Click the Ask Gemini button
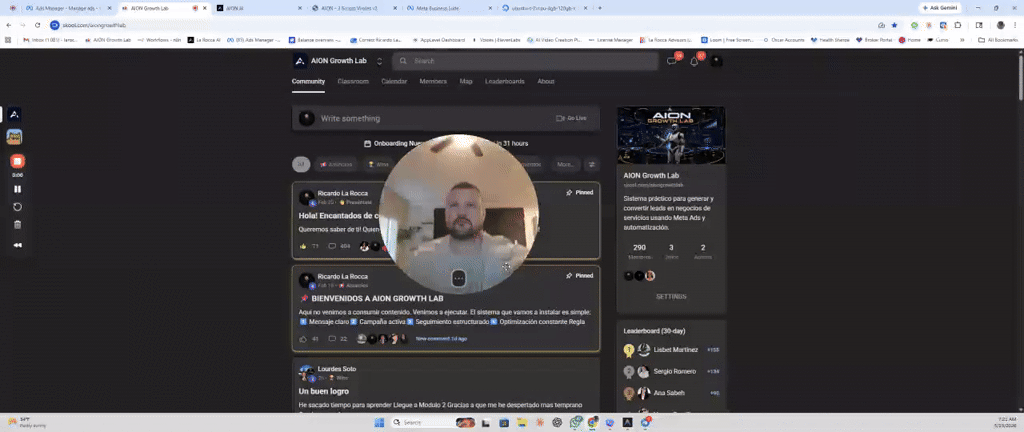Image resolution: width=1024 pixels, height=432 pixels. 940,8
